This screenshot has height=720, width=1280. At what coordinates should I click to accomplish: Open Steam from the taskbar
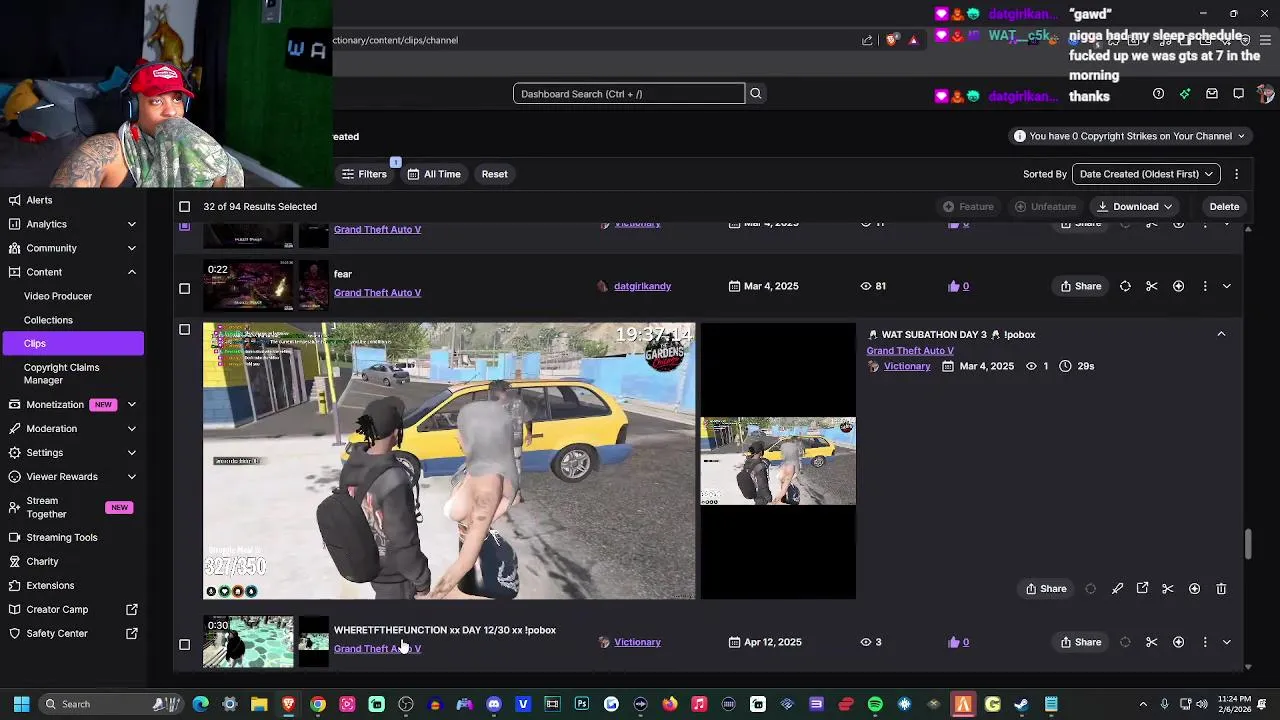1022,704
